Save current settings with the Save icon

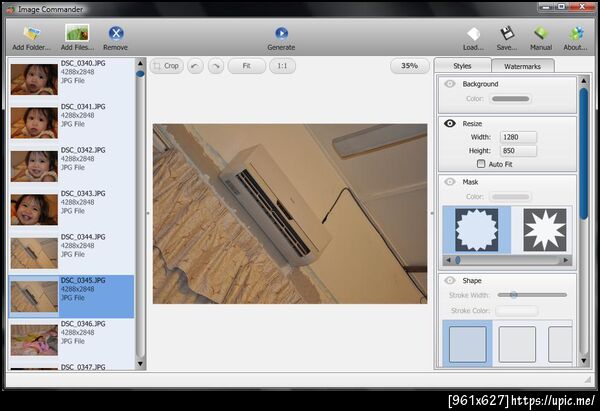point(507,38)
